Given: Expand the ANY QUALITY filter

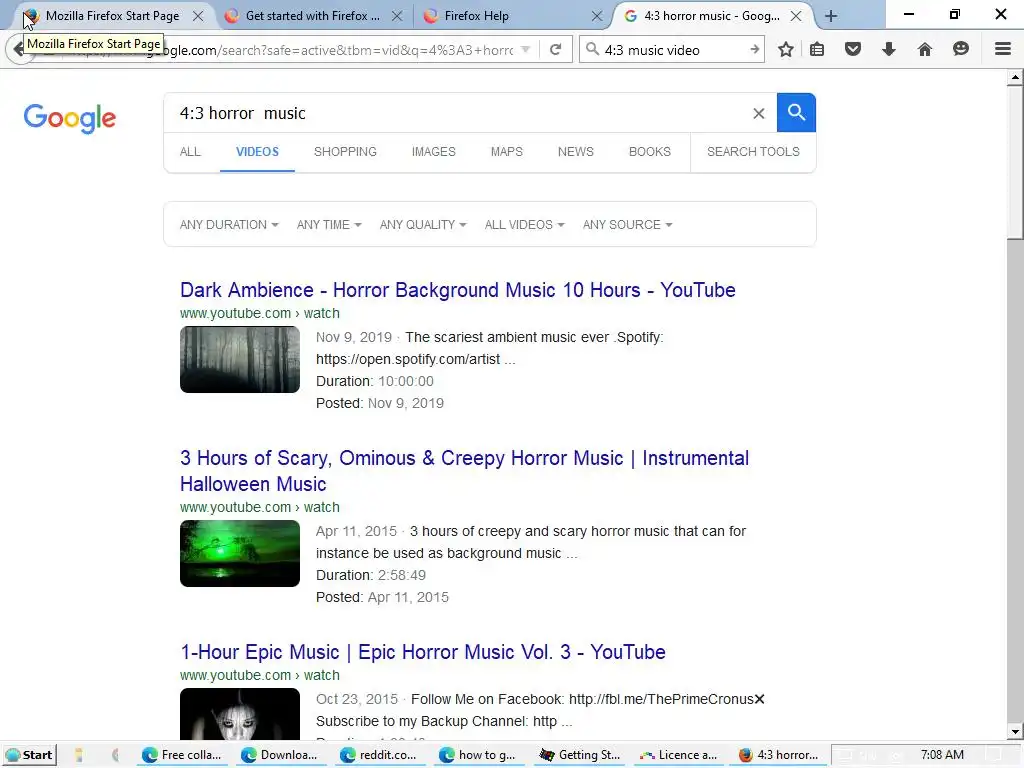Looking at the screenshot, I should pos(423,225).
